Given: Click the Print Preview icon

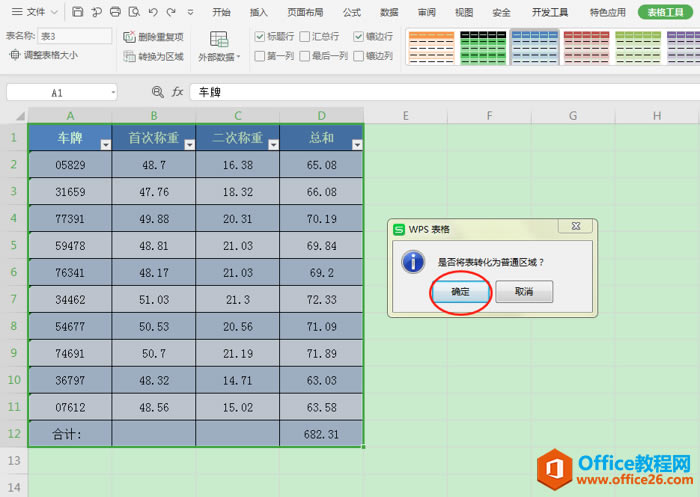Looking at the screenshot, I should click(x=134, y=12).
